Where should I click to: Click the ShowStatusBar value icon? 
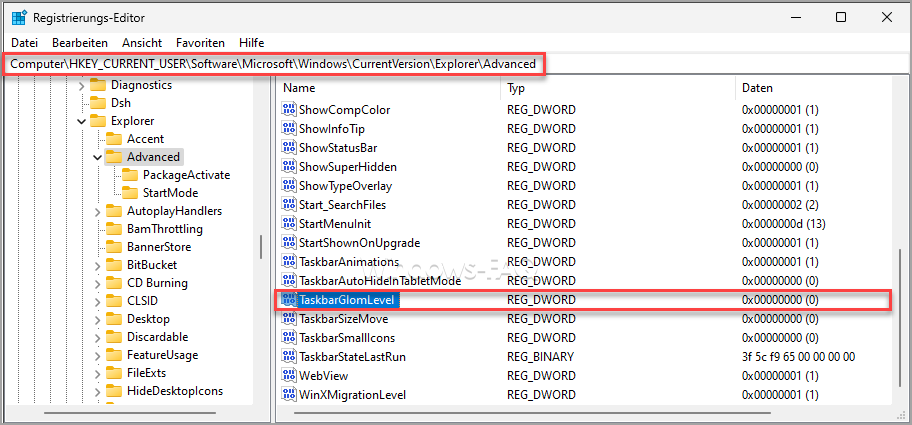[288, 148]
